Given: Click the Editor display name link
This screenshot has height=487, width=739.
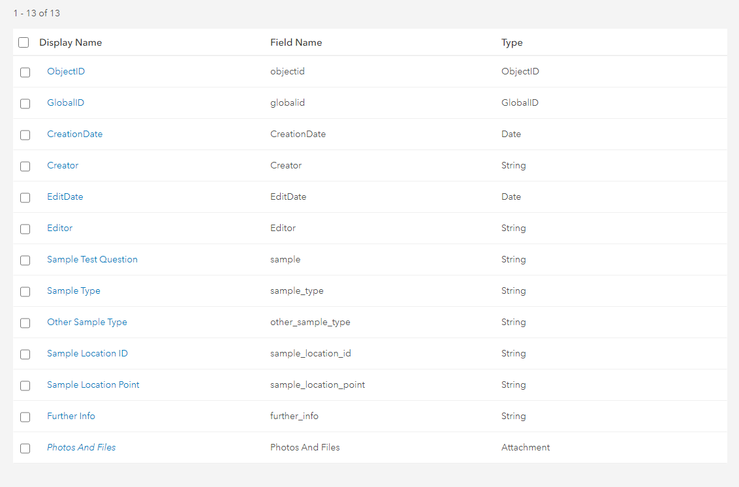Looking at the screenshot, I should point(60,228).
